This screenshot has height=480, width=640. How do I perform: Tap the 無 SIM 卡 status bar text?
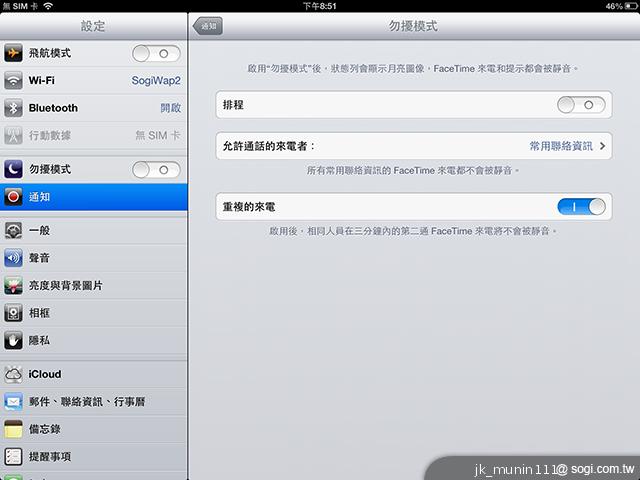[20, 6]
